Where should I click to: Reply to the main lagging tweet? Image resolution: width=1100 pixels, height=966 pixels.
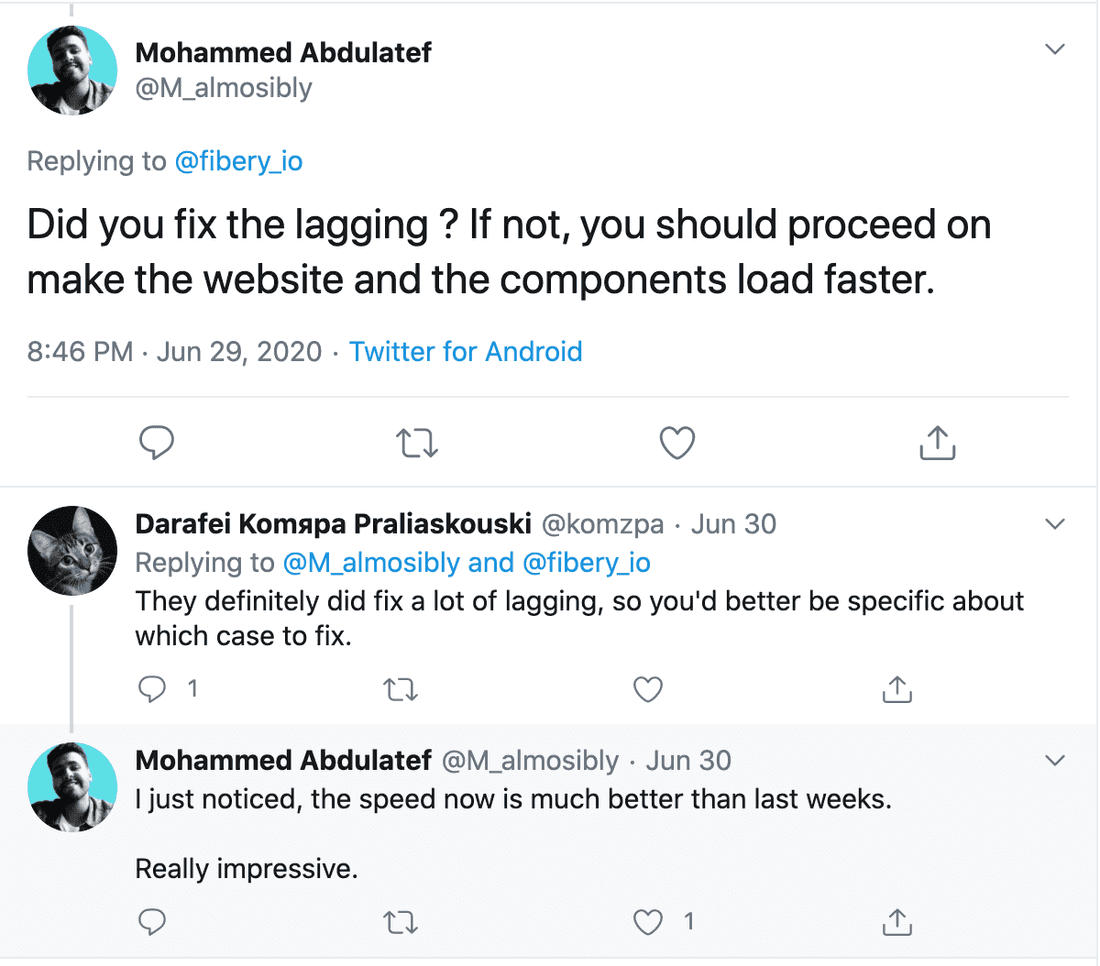tap(156, 442)
